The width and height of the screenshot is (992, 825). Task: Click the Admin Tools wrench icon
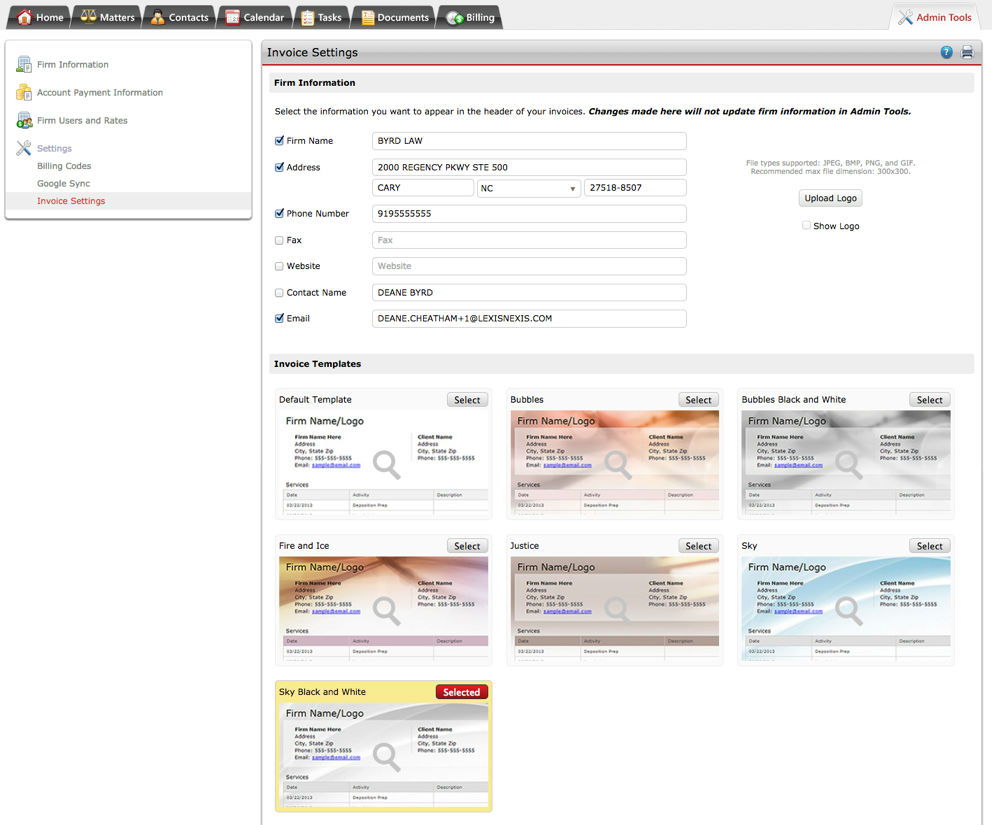(905, 17)
